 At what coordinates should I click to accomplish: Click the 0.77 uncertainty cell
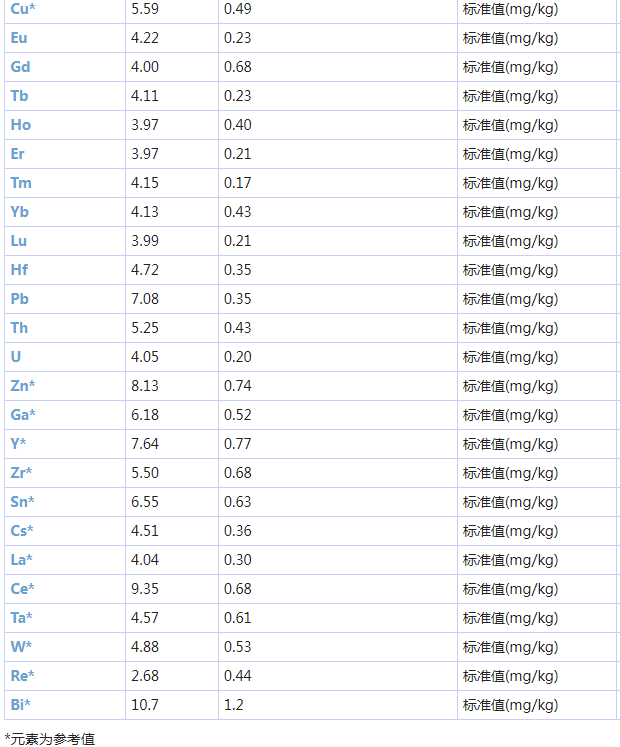(238, 444)
